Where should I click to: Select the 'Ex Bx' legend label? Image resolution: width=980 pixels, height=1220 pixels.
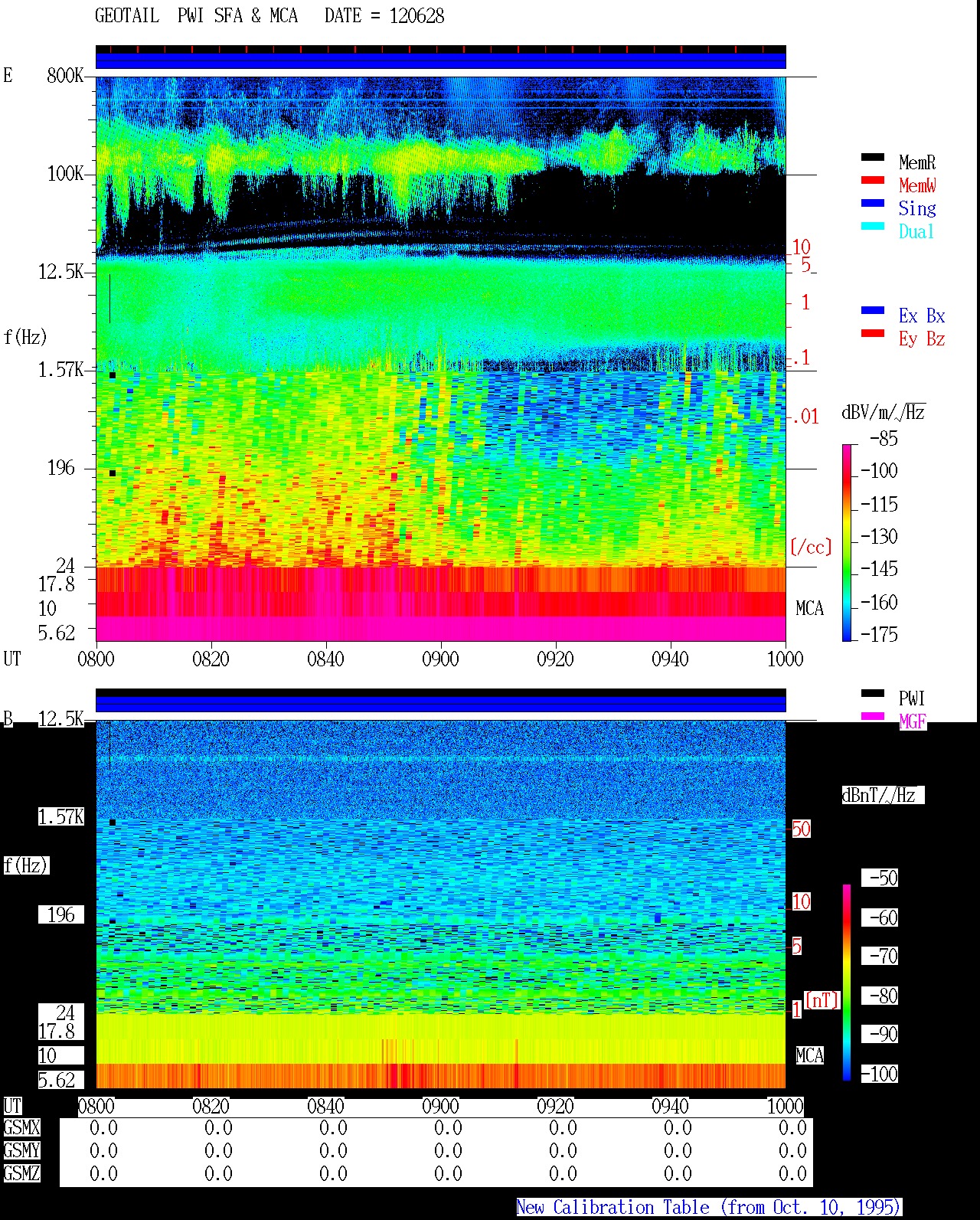click(922, 316)
